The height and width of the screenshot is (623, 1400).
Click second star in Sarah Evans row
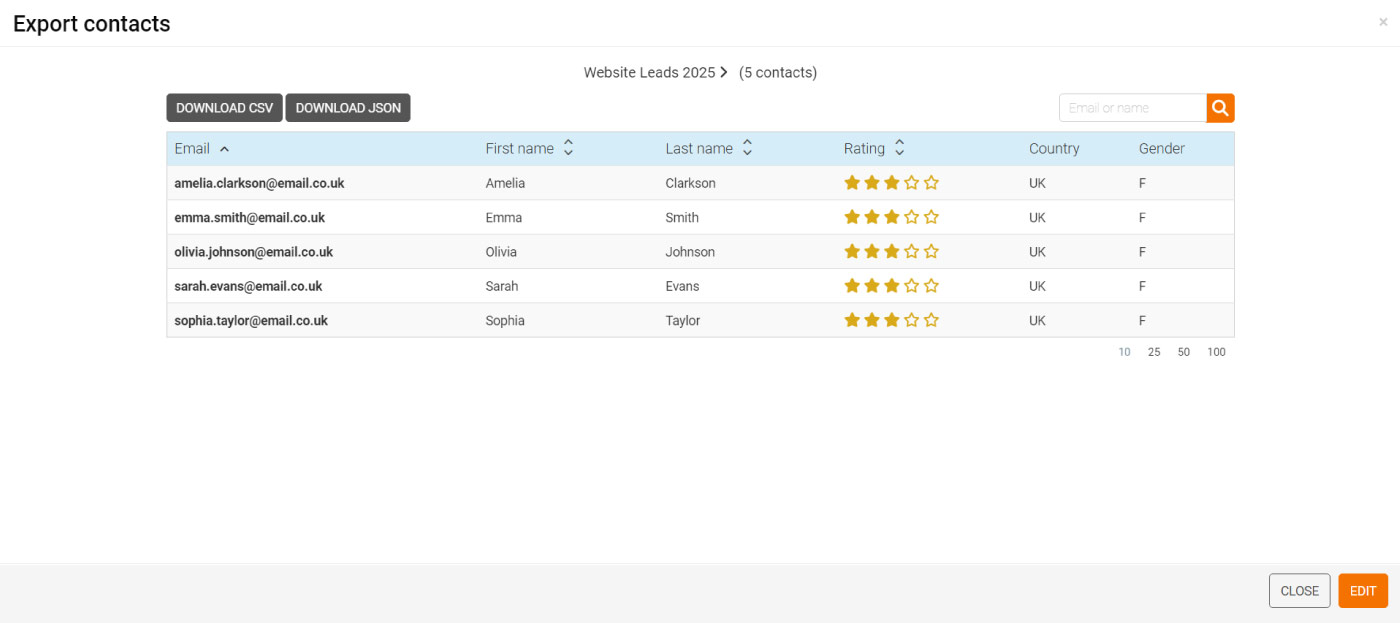tap(872, 286)
